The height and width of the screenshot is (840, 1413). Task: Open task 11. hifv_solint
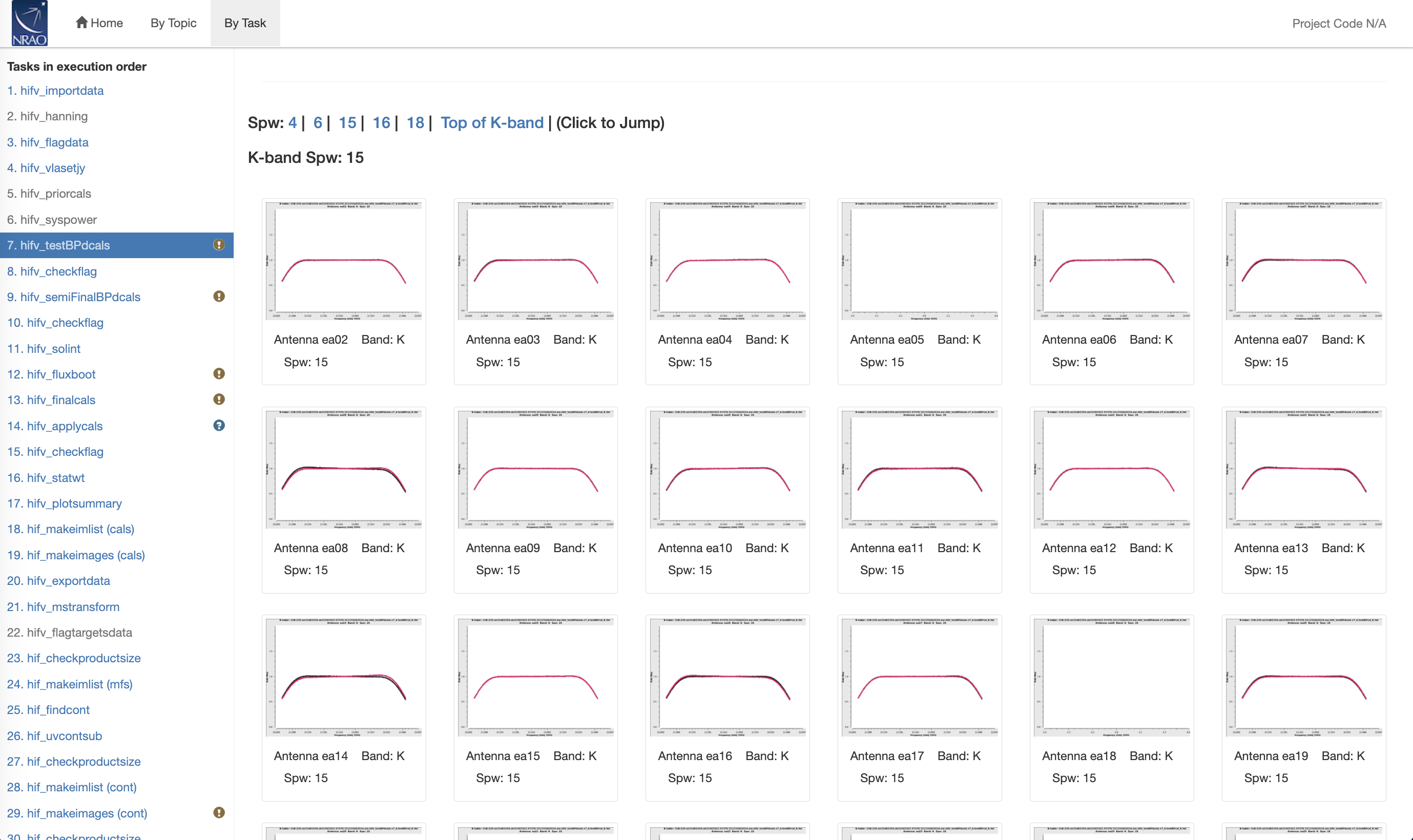pyautogui.click(x=44, y=349)
